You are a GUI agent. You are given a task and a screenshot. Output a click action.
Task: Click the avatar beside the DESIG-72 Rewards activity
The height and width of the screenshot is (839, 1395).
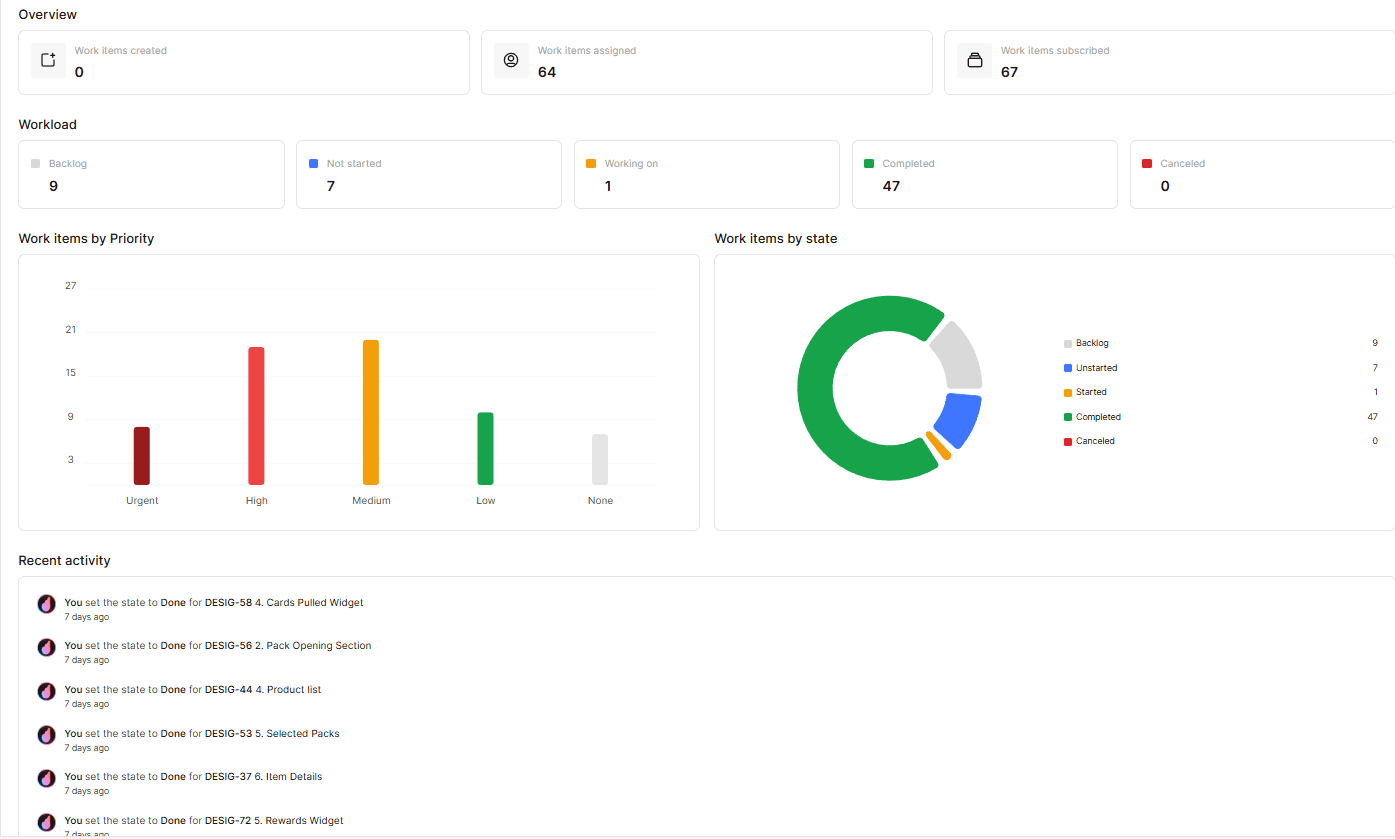[x=46, y=822]
